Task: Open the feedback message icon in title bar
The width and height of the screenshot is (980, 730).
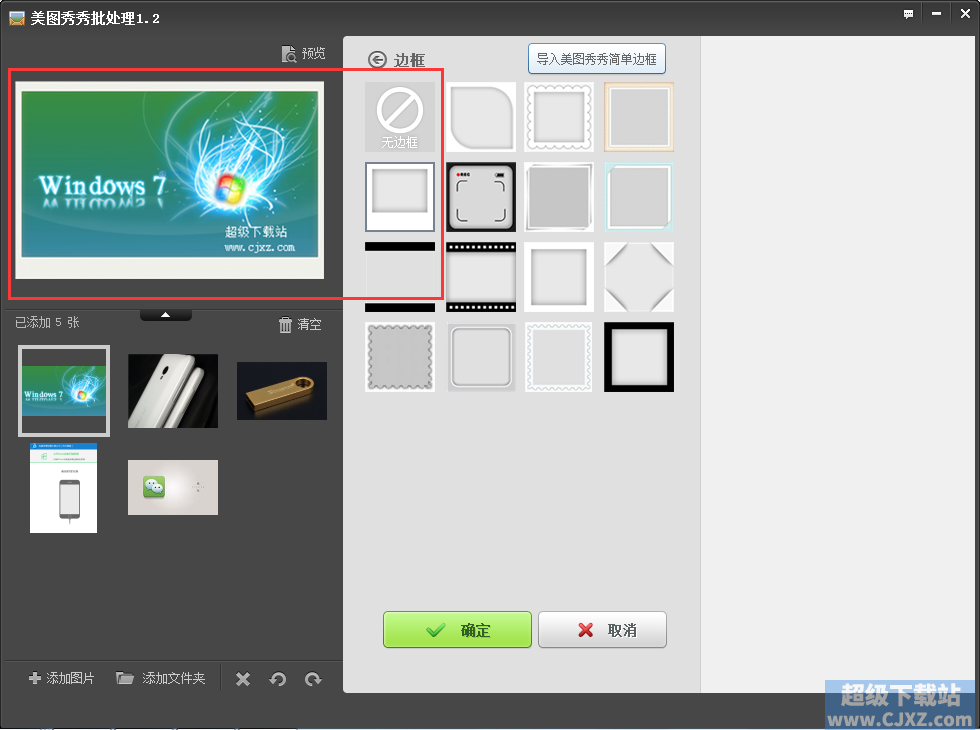Action: 908,14
